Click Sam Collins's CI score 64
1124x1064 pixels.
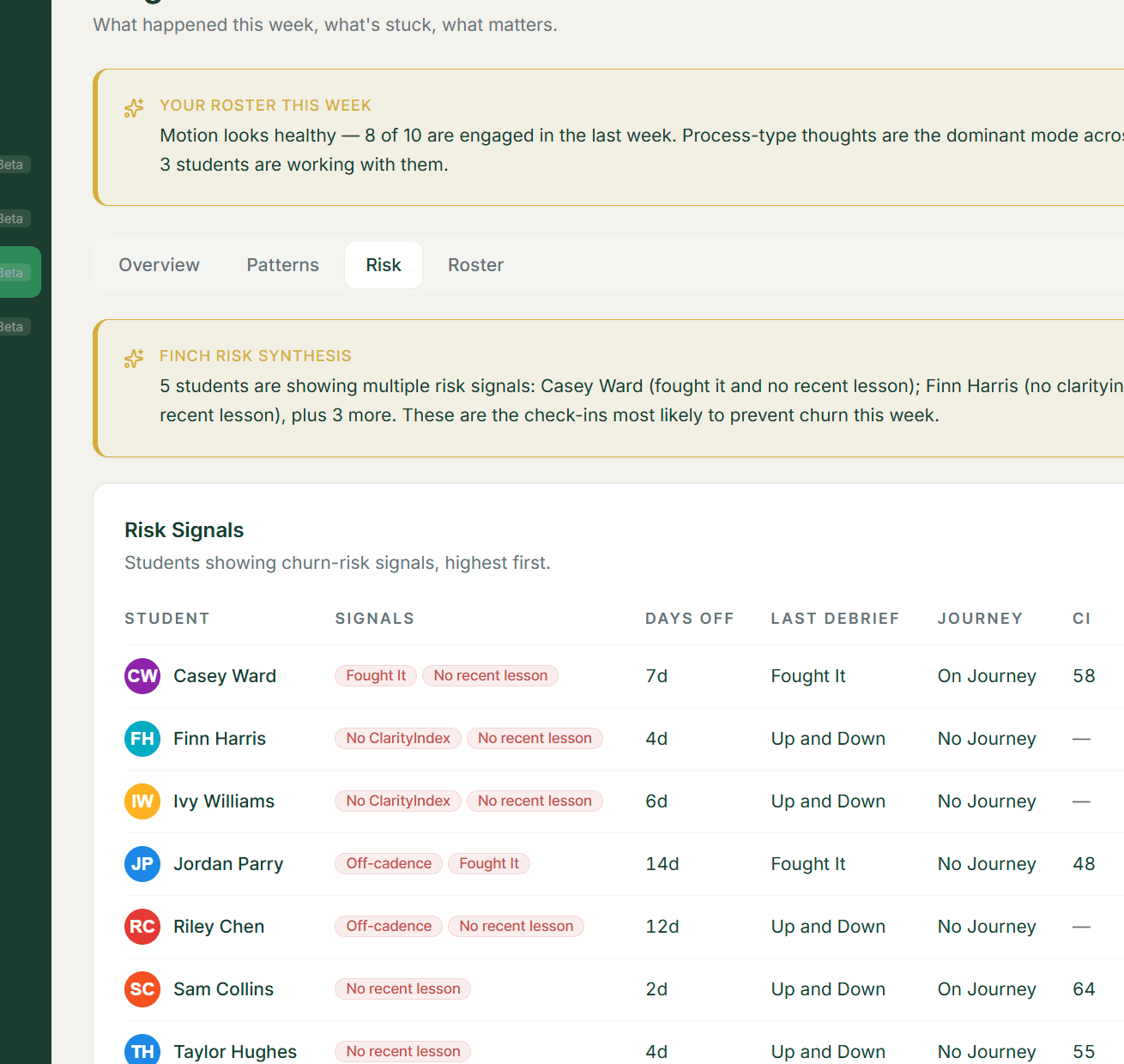click(1084, 989)
